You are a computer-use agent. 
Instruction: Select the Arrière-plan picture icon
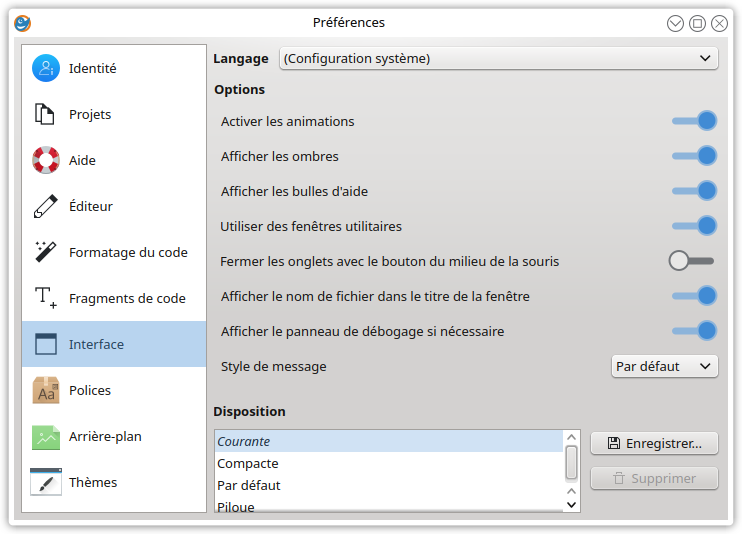(46, 436)
